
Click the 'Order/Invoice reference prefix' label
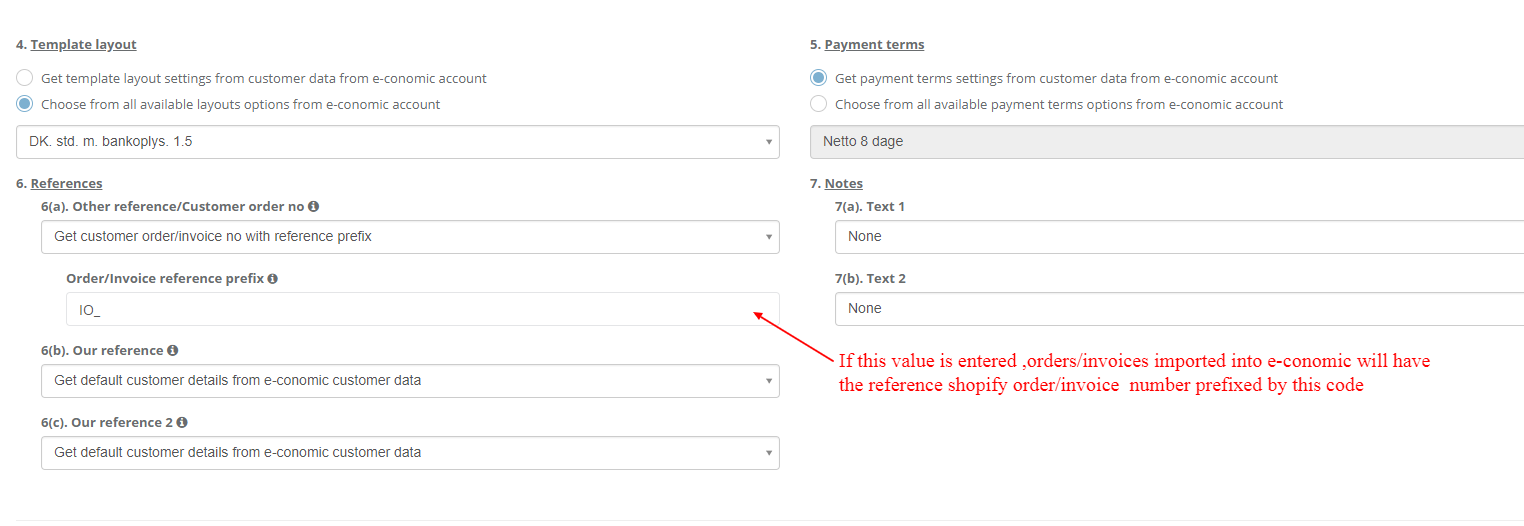[x=165, y=279]
